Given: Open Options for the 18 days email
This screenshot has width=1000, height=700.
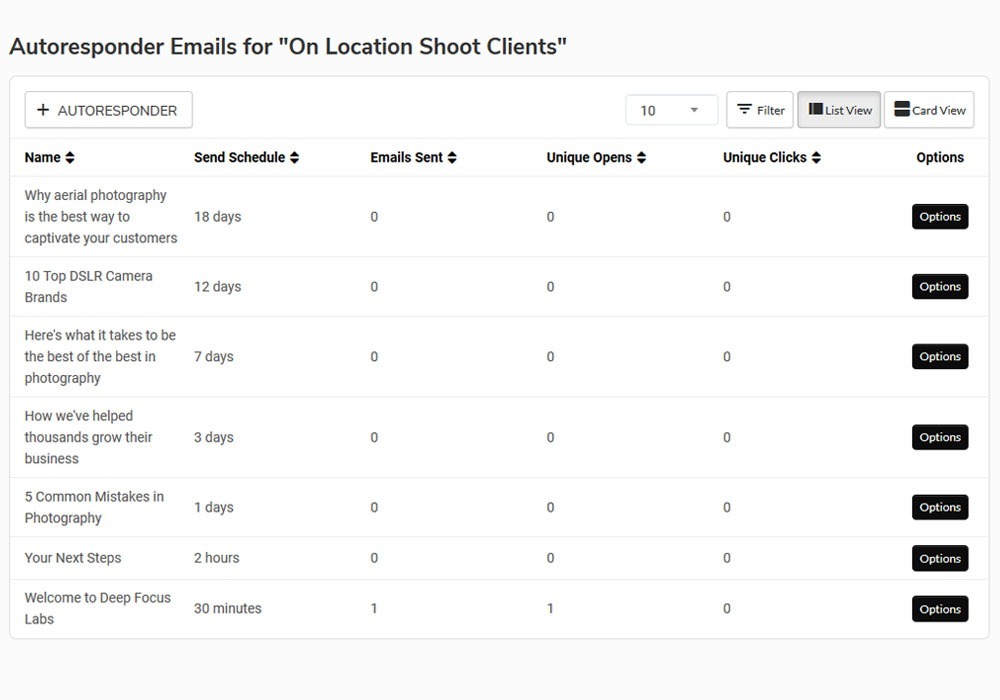Looking at the screenshot, I should [x=940, y=217].
